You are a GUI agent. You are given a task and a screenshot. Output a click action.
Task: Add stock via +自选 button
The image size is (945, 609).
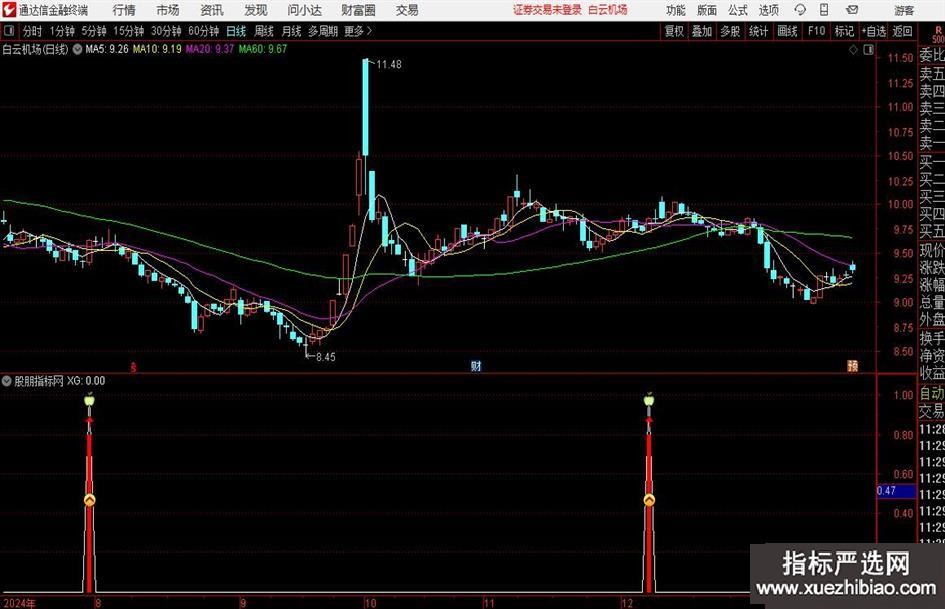tap(873, 31)
